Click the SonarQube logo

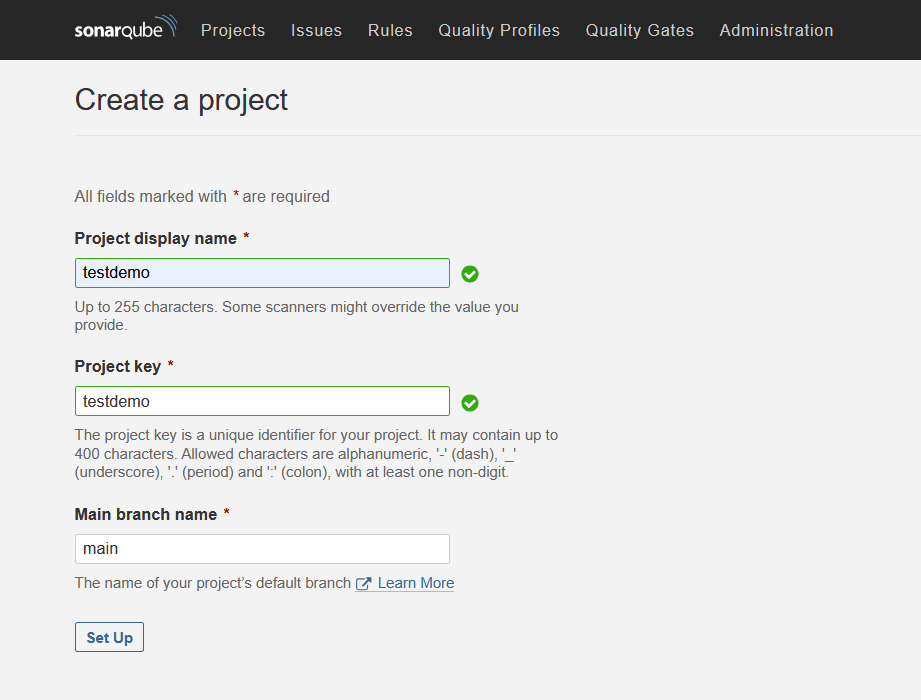click(126, 28)
